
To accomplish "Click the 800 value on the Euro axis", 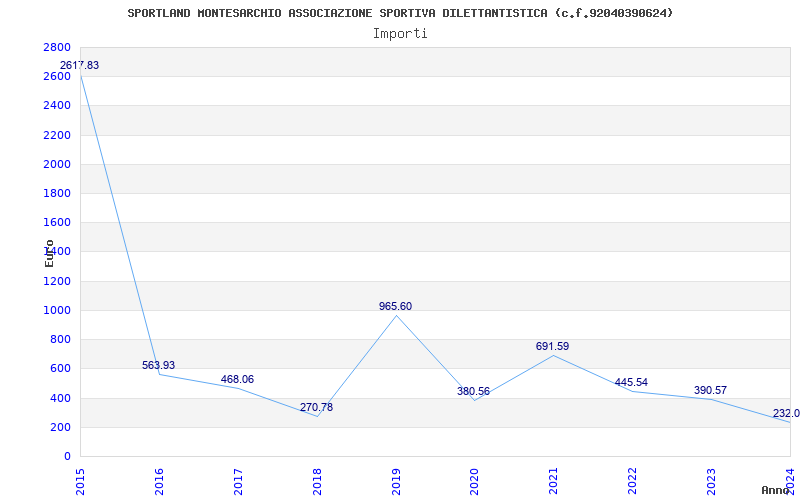I will pyautogui.click(x=61, y=339).
